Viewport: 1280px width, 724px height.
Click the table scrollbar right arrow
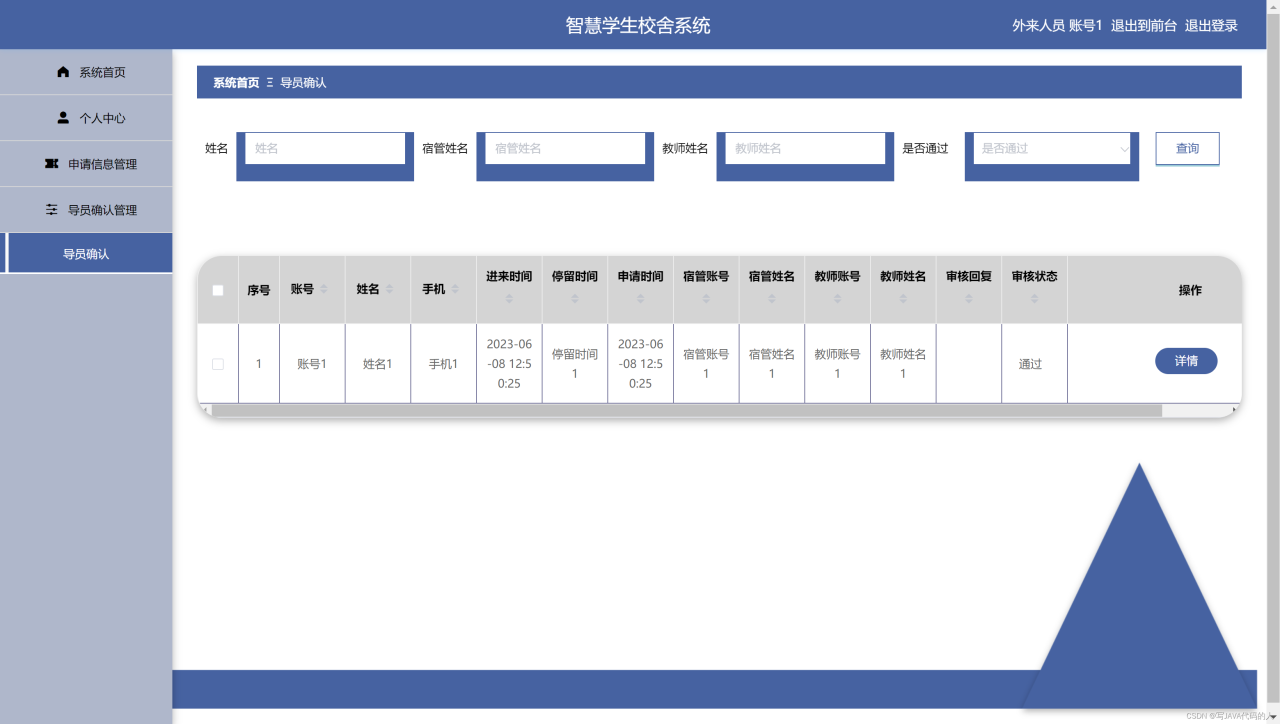pos(1235,410)
